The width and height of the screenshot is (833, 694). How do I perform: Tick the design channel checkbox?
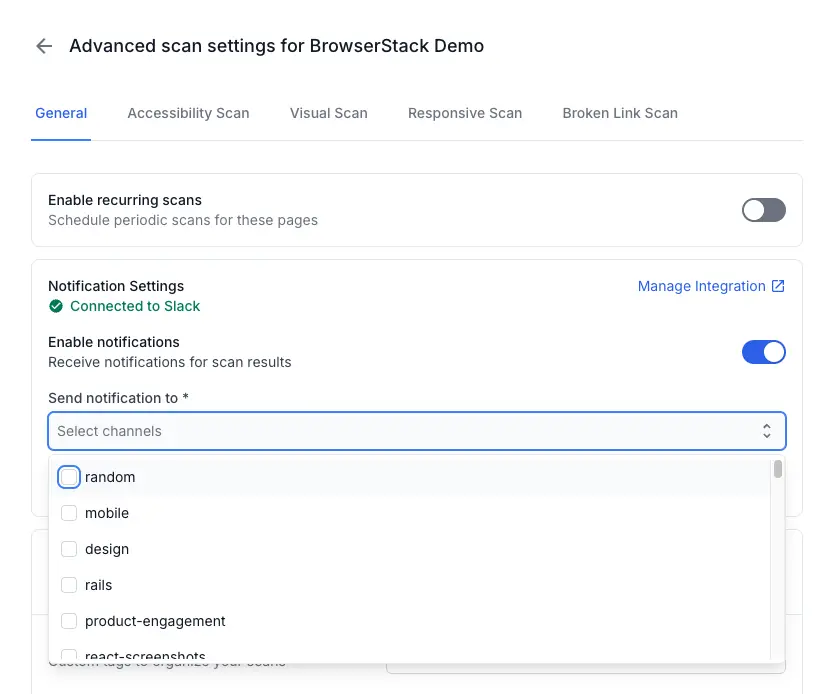tap(69, 550)
